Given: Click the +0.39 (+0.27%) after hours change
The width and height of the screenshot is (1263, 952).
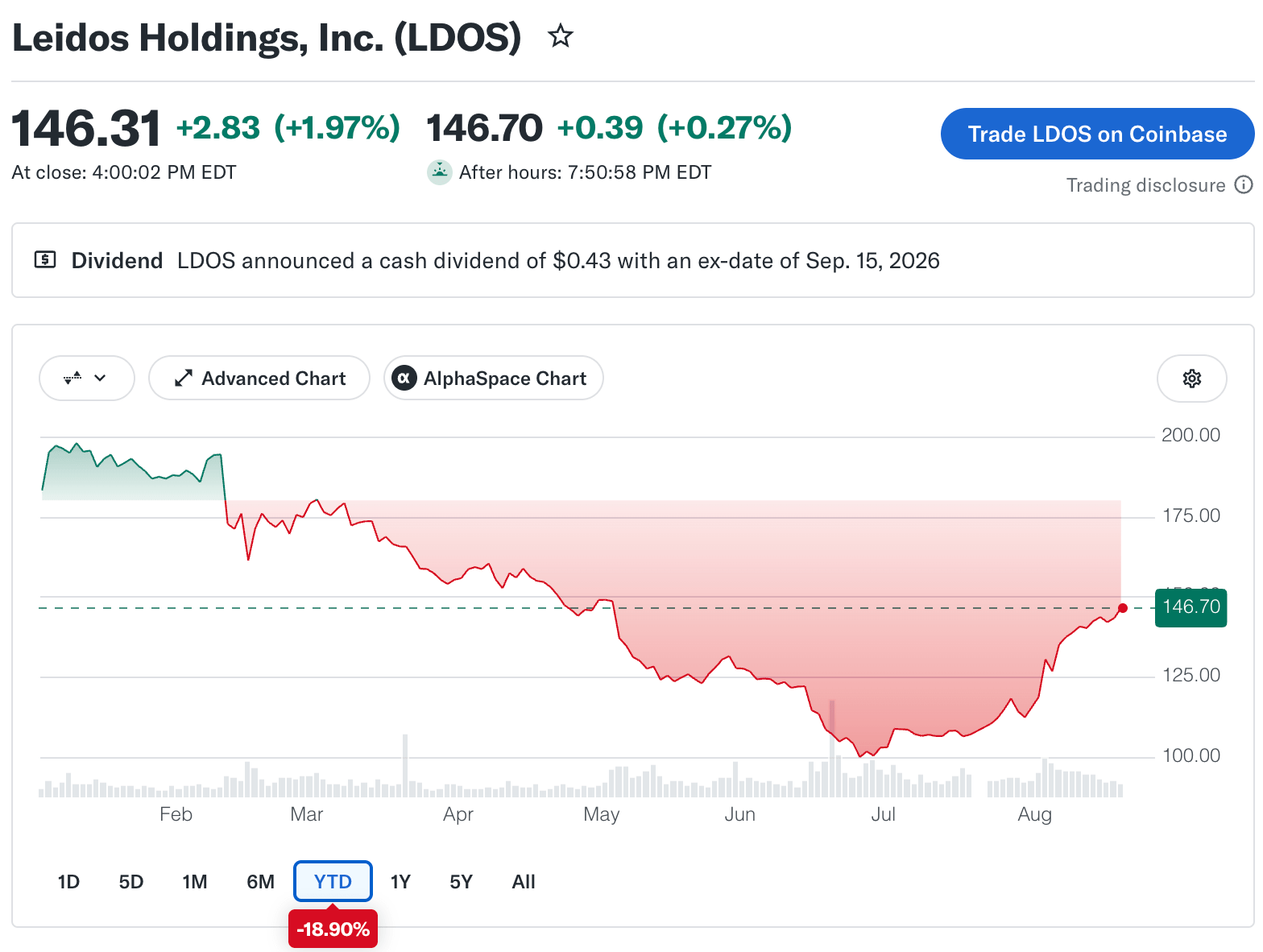Looking at the screenshot, I should tap(675, 127).
